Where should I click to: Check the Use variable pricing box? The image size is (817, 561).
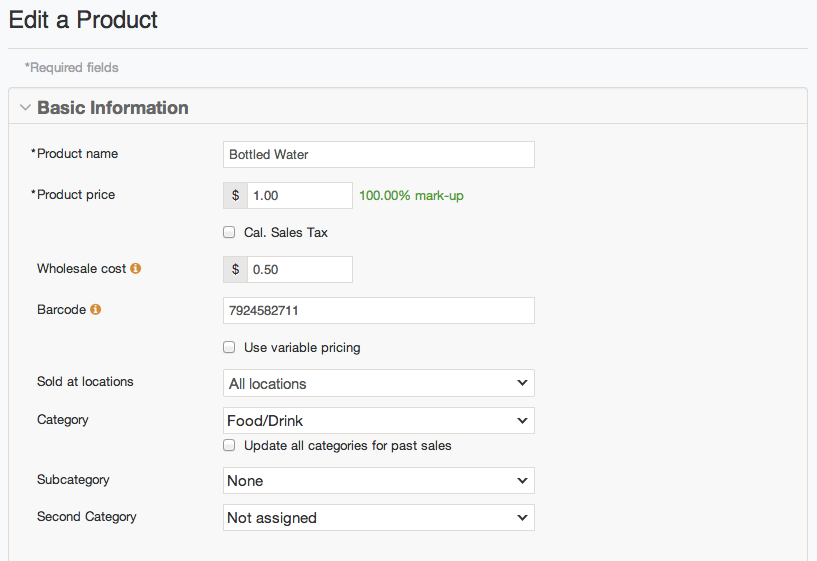230,348
